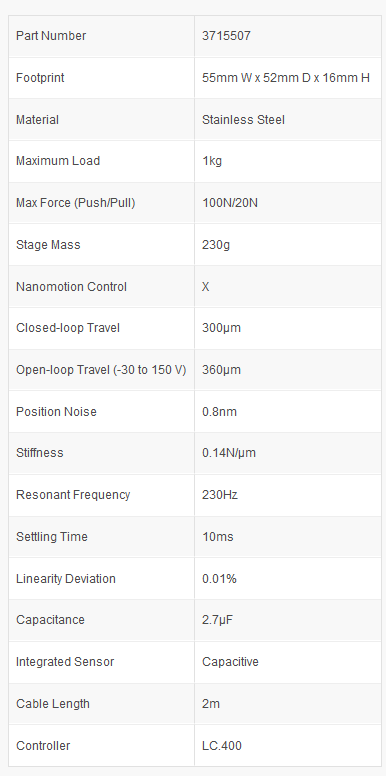Viewport: 386px width, 776px height.
Task: Select the Position Noise 0.8nm value
Action: [x=219, y=412]
